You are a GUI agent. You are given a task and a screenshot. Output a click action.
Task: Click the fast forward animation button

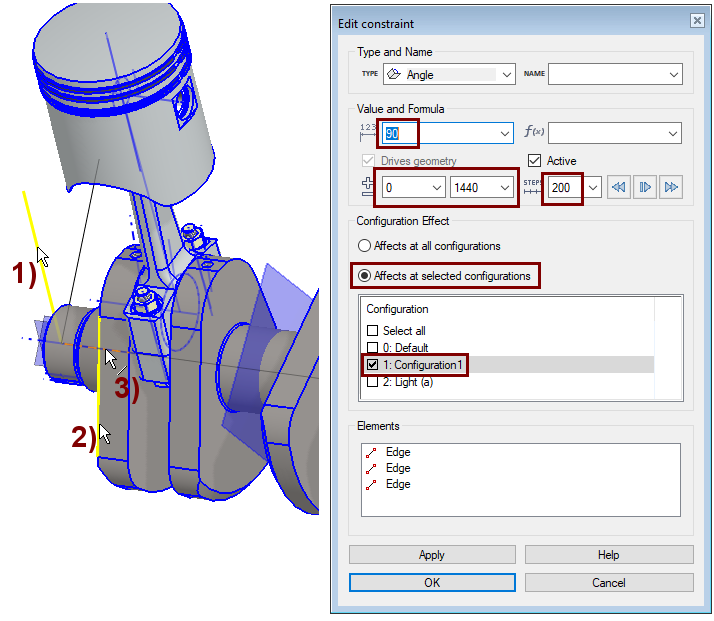click(x=671, y=187)
